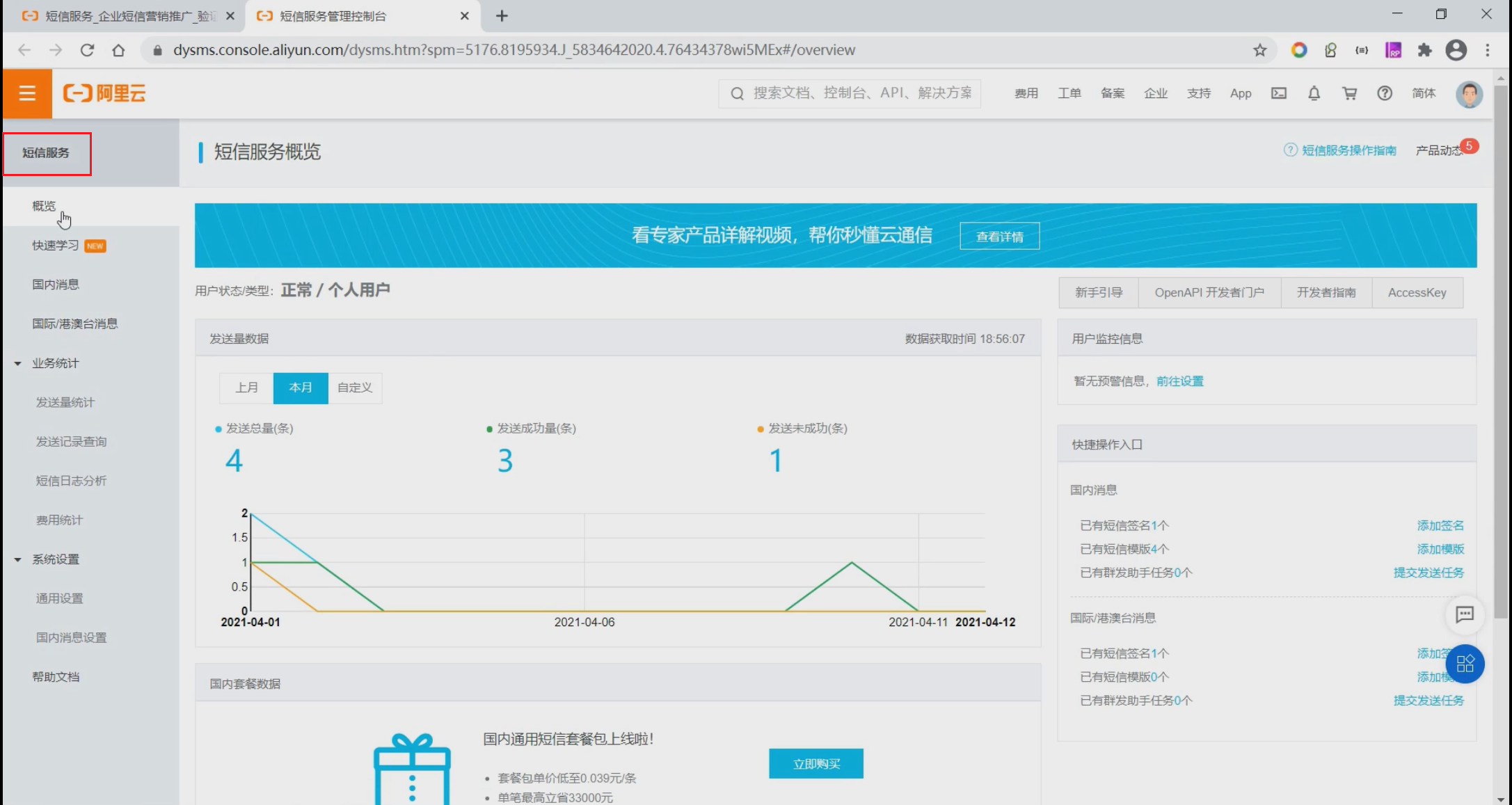Screen dimensions: 1512x805
Task: Click the help question mark icon
Action: coord(1385,93)
